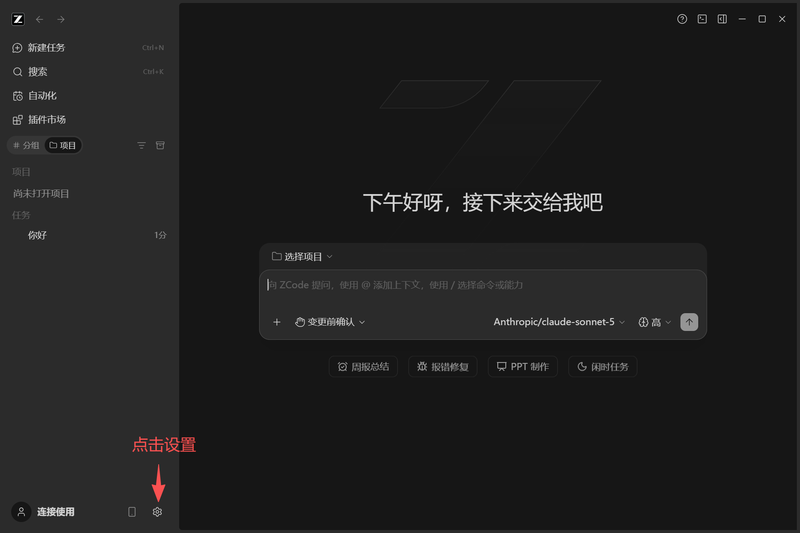Open settings gear icon
Viewport: 800px width, 533px height.
coord(157,512)
